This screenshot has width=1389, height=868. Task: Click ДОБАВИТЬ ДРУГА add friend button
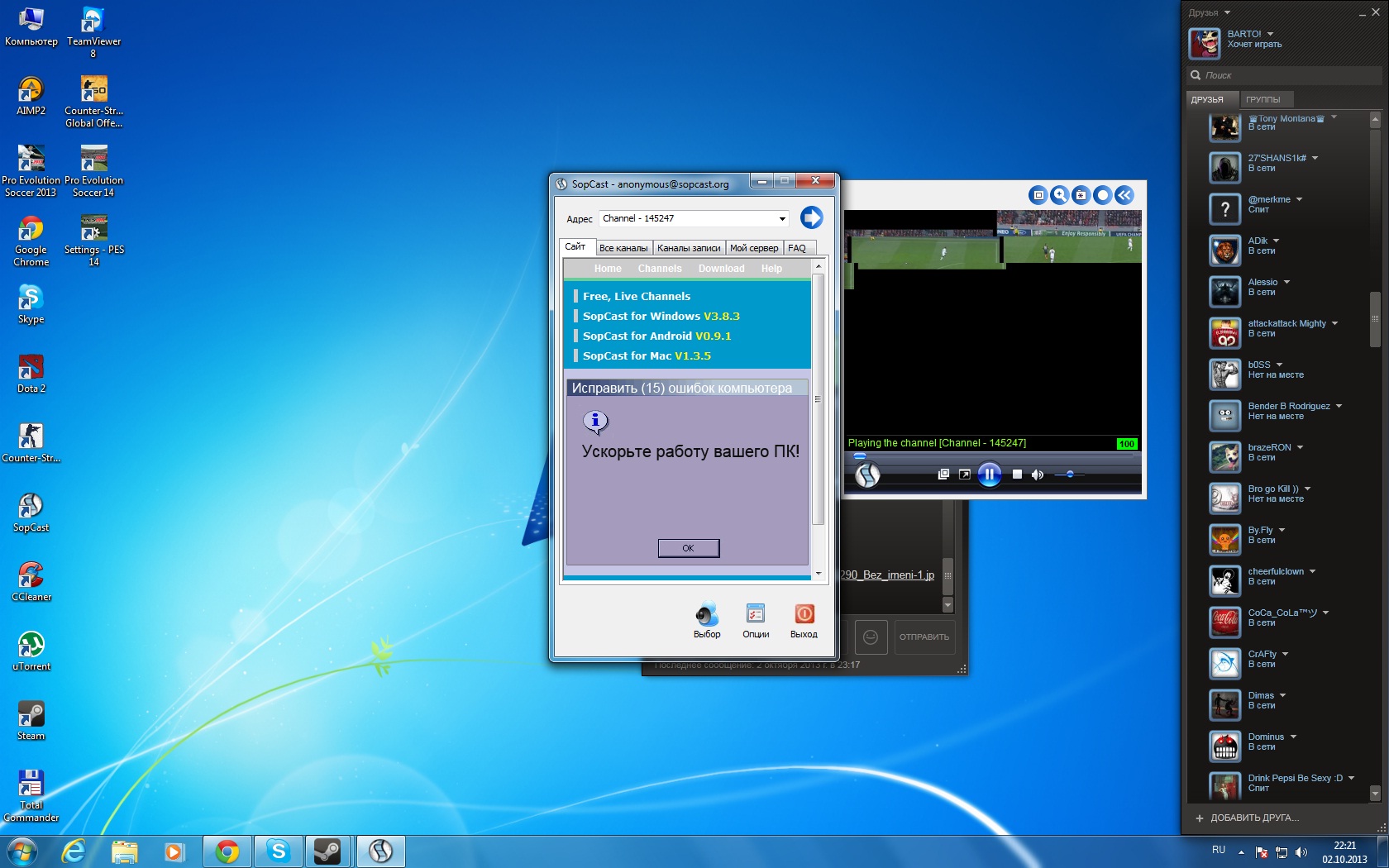(1247, 818)
